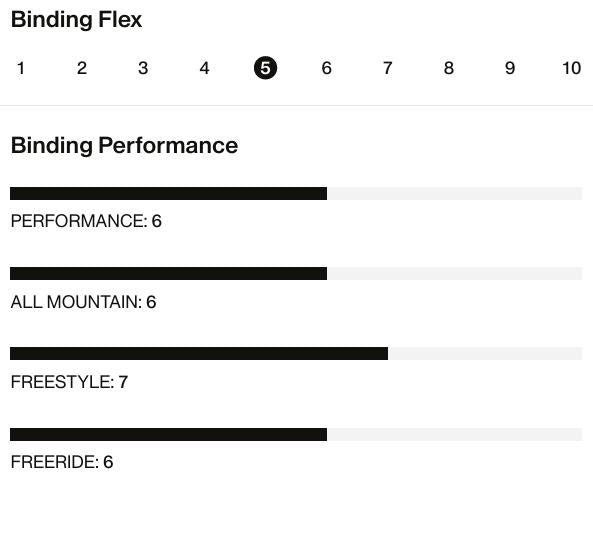This screenshot has height=542, width=593.
Task: Click the Performance rating bar
Action: tap(296, 193)
